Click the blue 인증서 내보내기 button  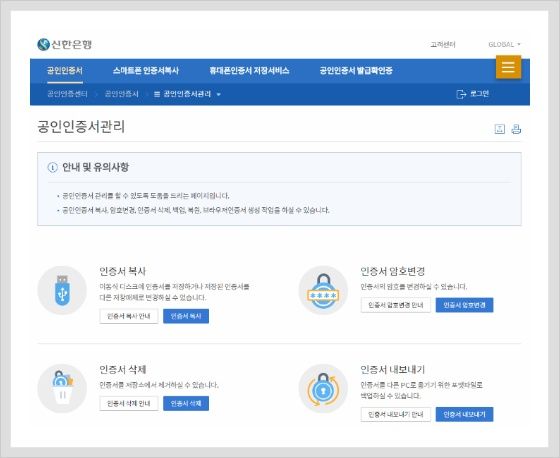tap(464, 414)
